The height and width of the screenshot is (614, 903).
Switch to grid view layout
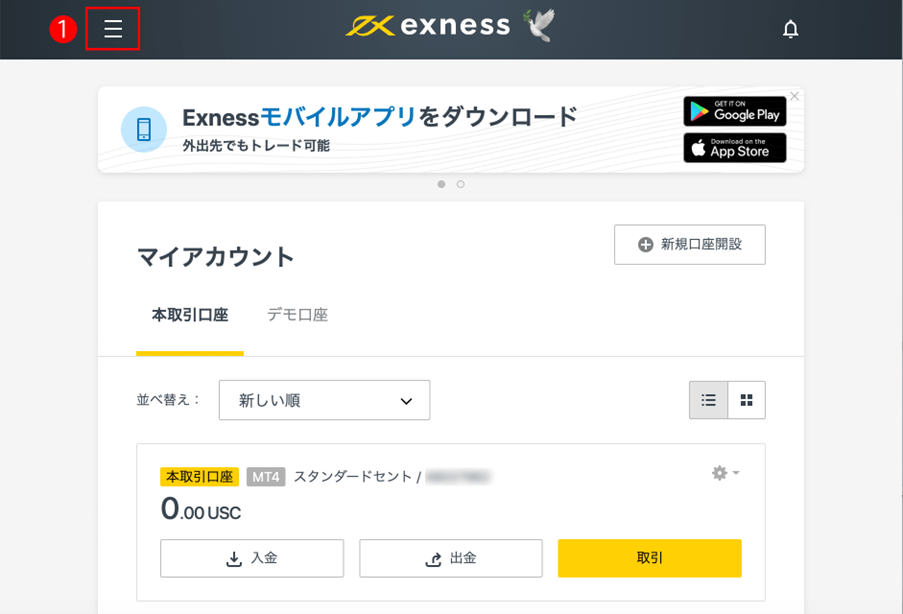point(746,400)
